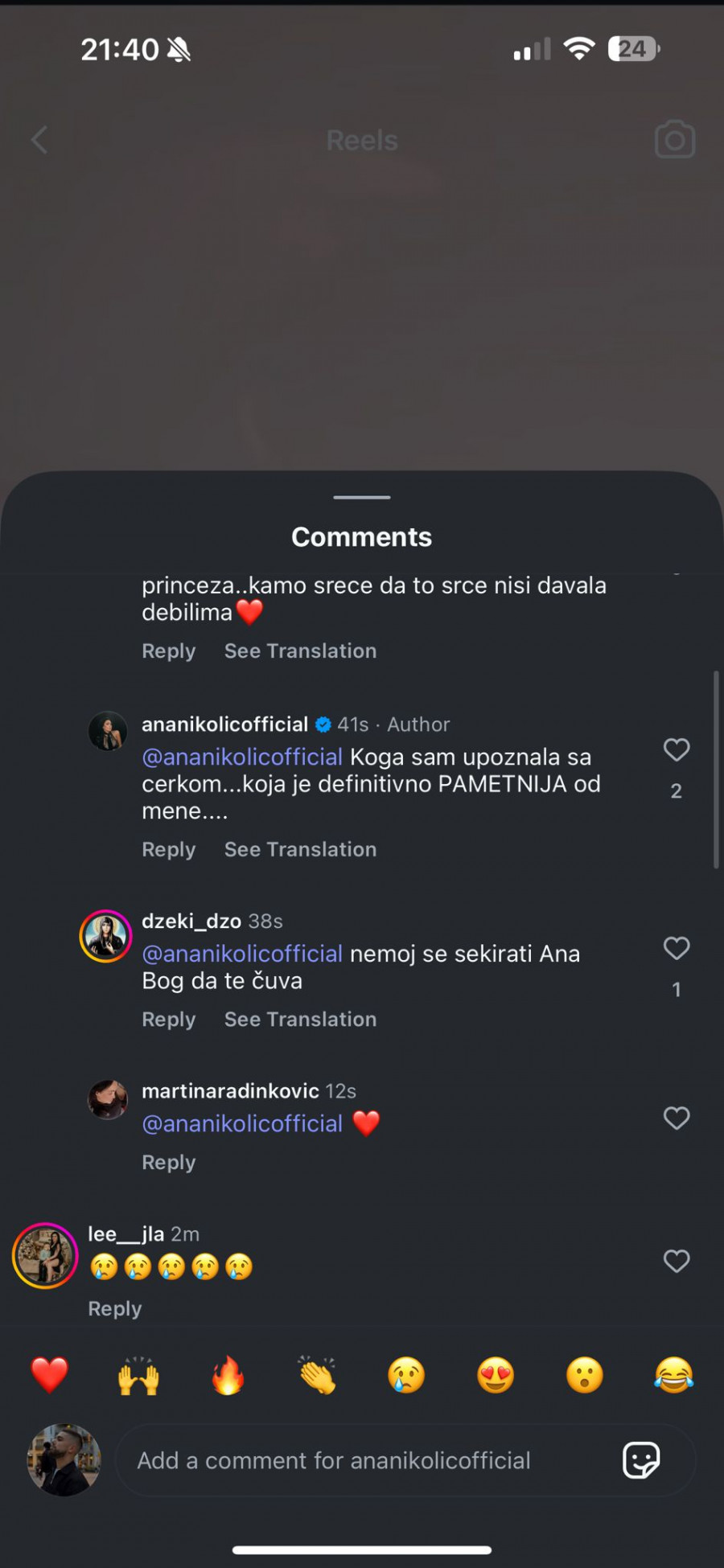Open the sticker/GIF picker in comment box

(641, 1460)
